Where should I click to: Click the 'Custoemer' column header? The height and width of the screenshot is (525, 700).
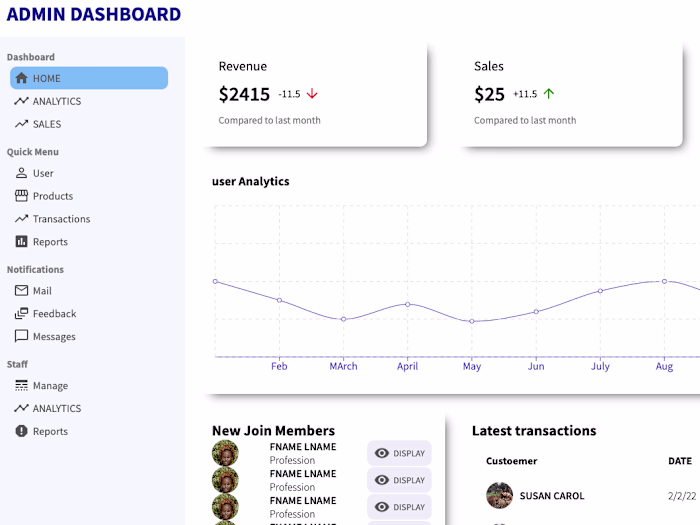[x=512, y=461]
